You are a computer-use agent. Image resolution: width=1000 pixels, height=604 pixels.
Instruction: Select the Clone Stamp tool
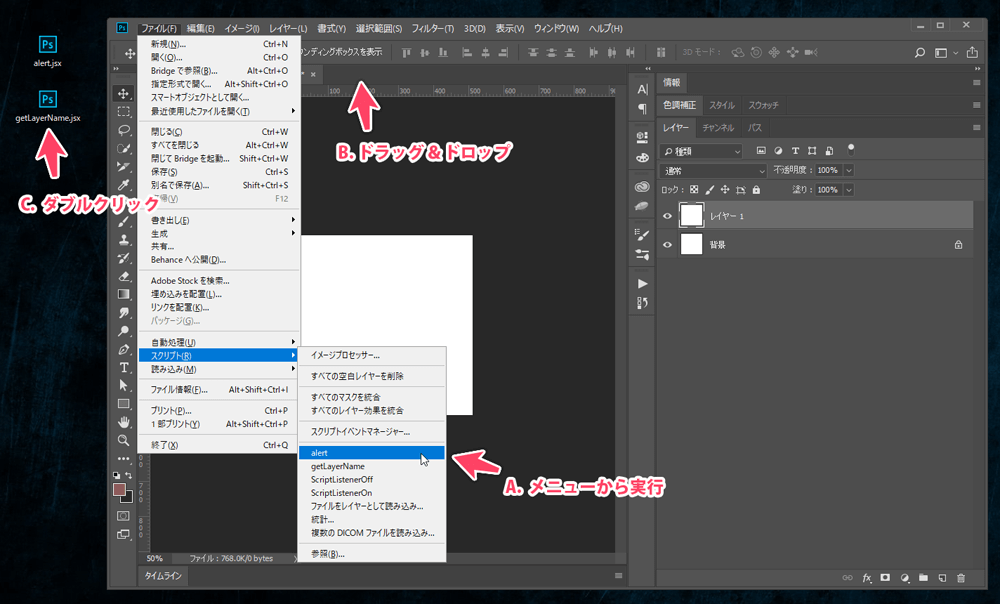click(124, 240)
